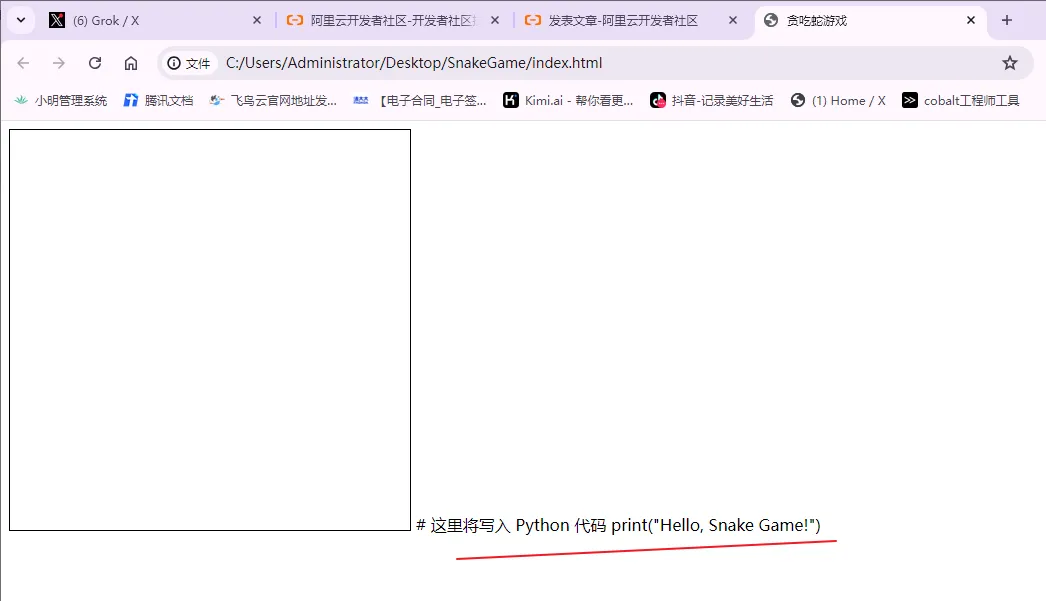Switch to 发表文章-阿里云开发者社区 tab
1046x601 pixels.
pyautogui.click(x=631, y=21)
